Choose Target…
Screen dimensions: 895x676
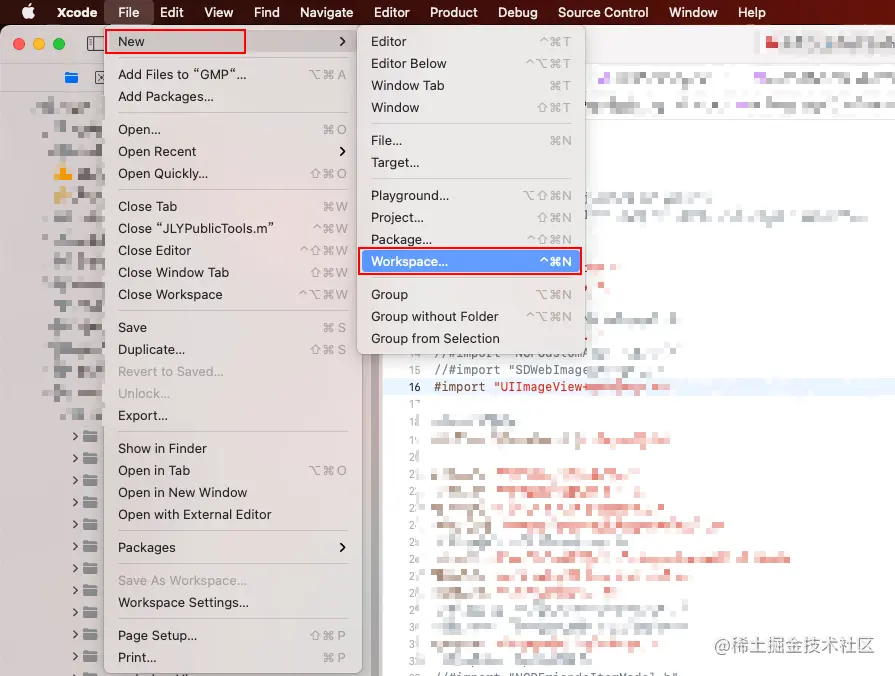coord(470,163)
